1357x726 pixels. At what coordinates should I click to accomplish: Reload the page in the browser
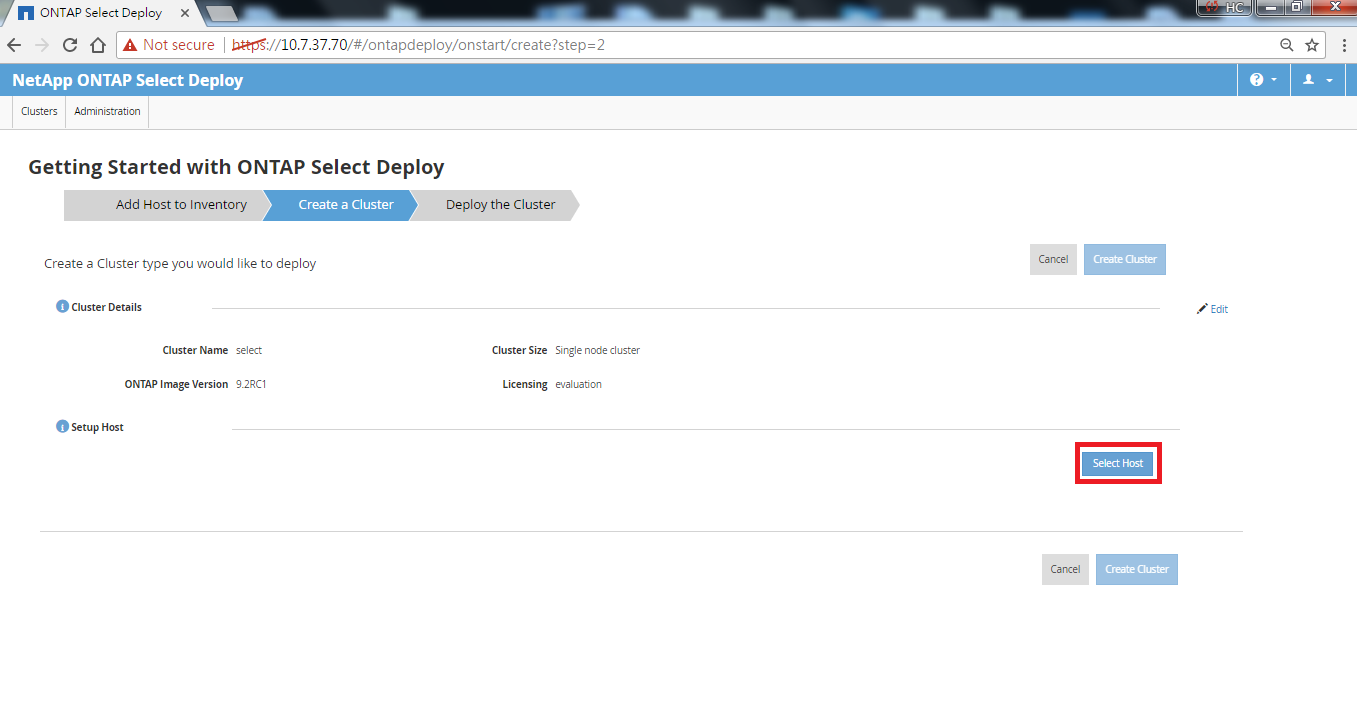[x=70, y=45]
